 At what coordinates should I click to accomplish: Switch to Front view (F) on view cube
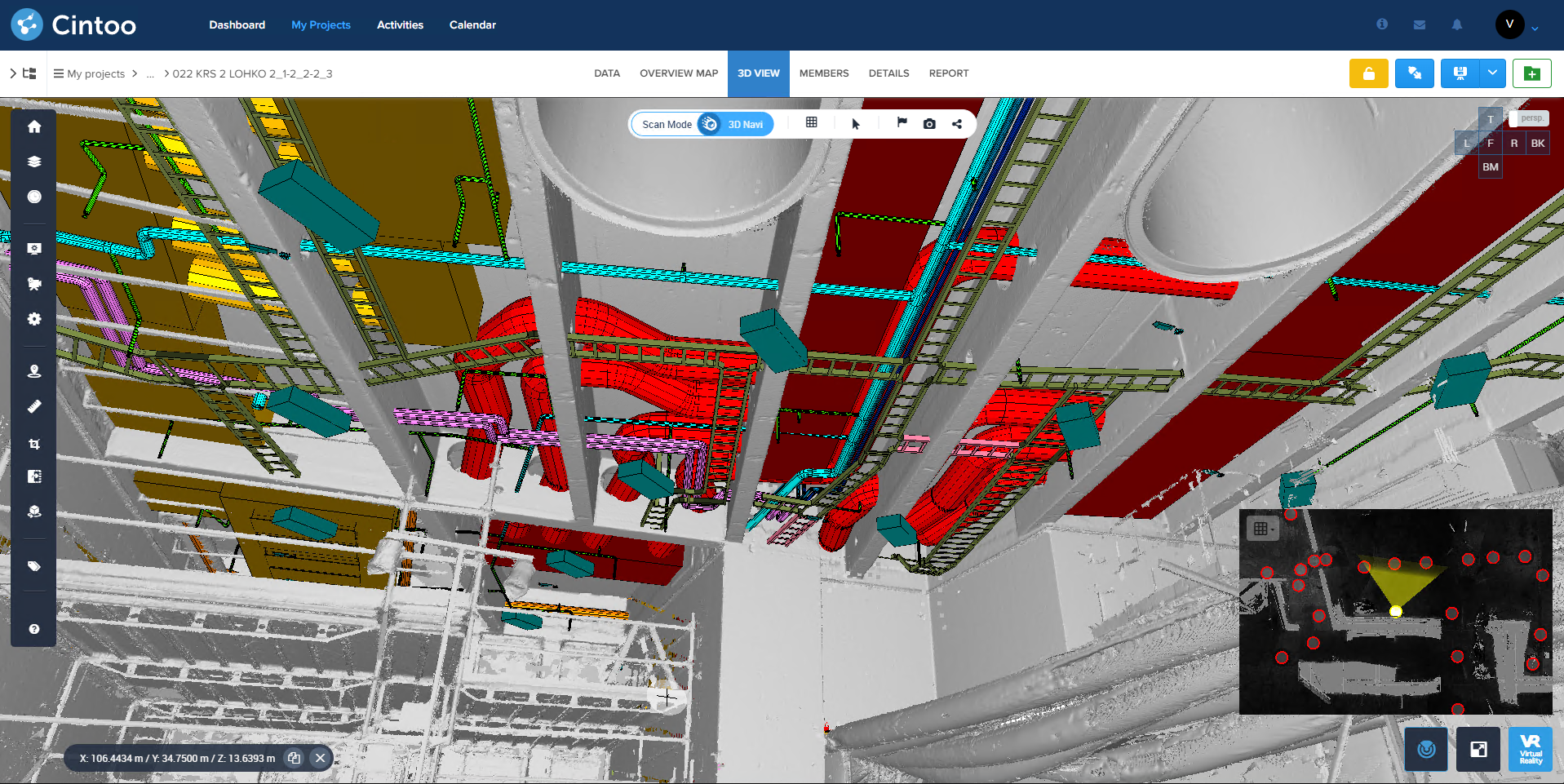[x=1491, y=143]
